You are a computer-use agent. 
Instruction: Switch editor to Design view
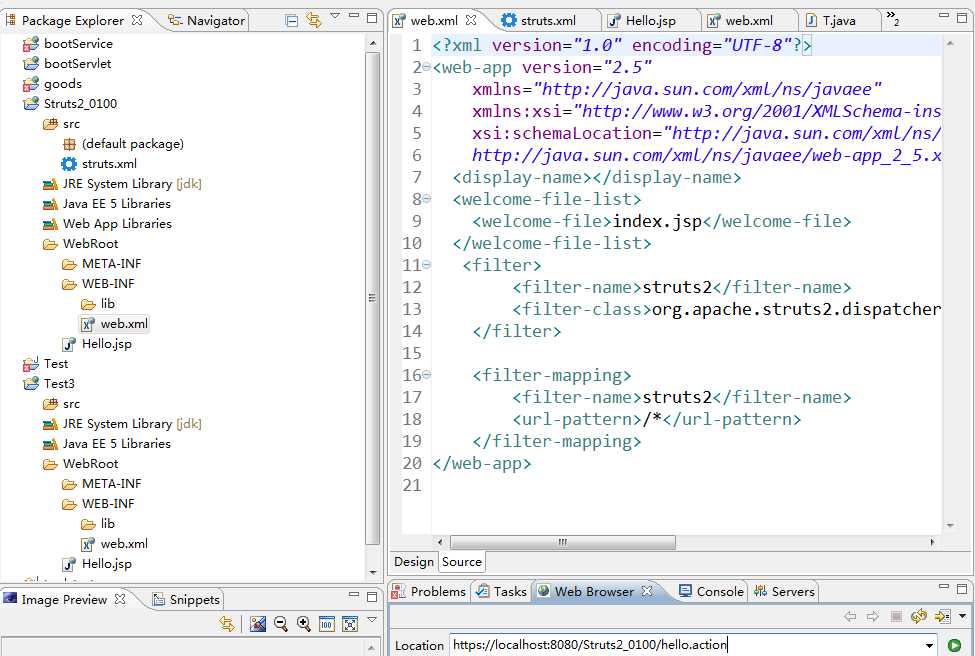[414, 561]
